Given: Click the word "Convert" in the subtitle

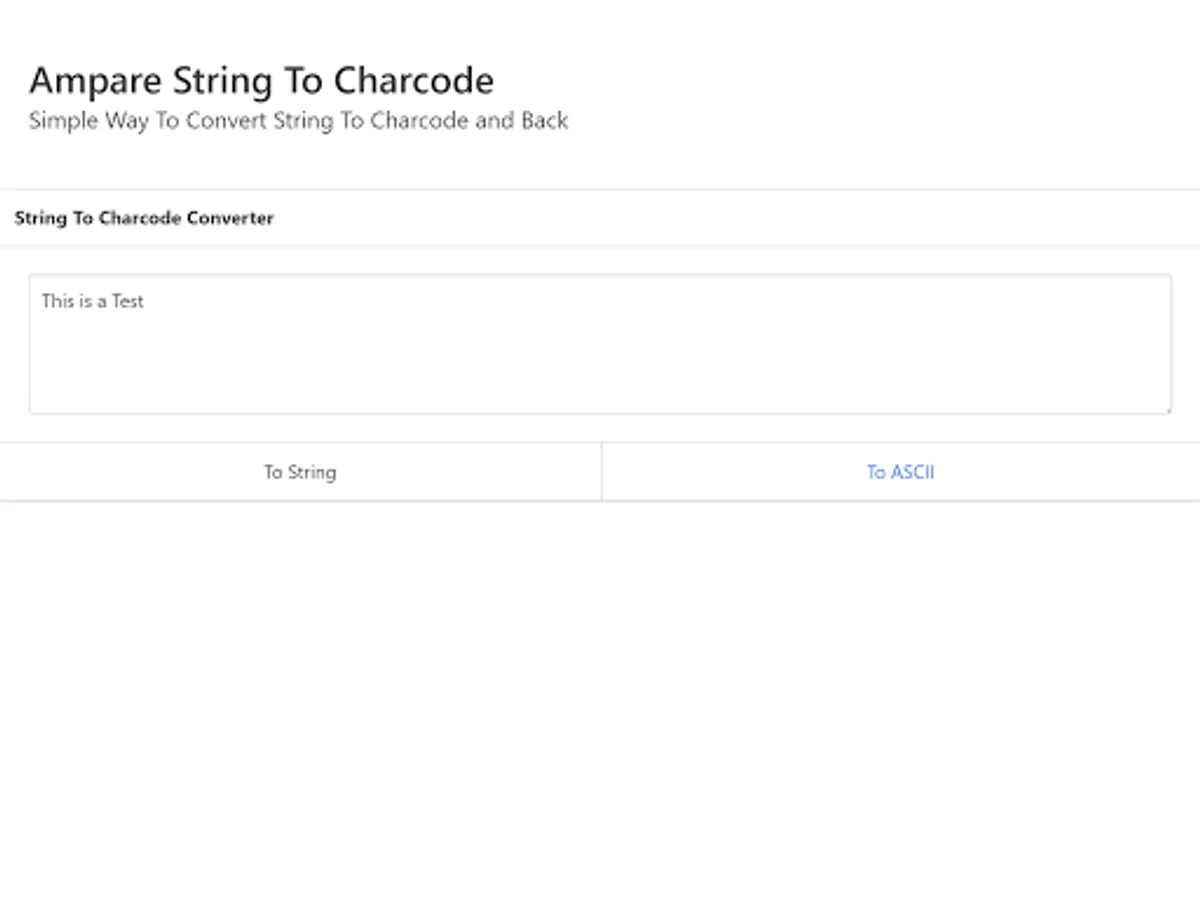Looking at the screenshot, I should click(x=227, y=121).
